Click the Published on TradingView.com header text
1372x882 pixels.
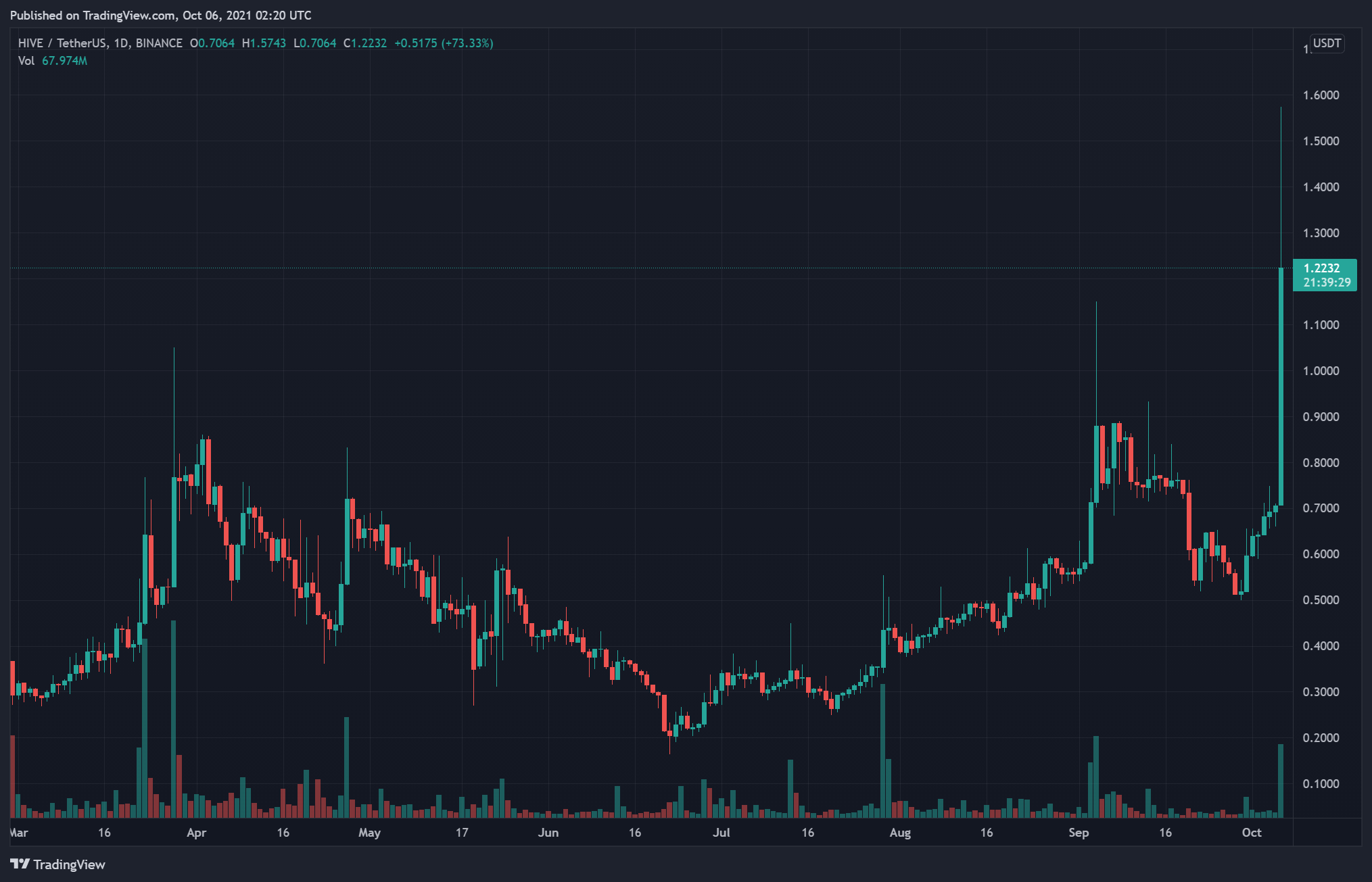tap(160, 15)
